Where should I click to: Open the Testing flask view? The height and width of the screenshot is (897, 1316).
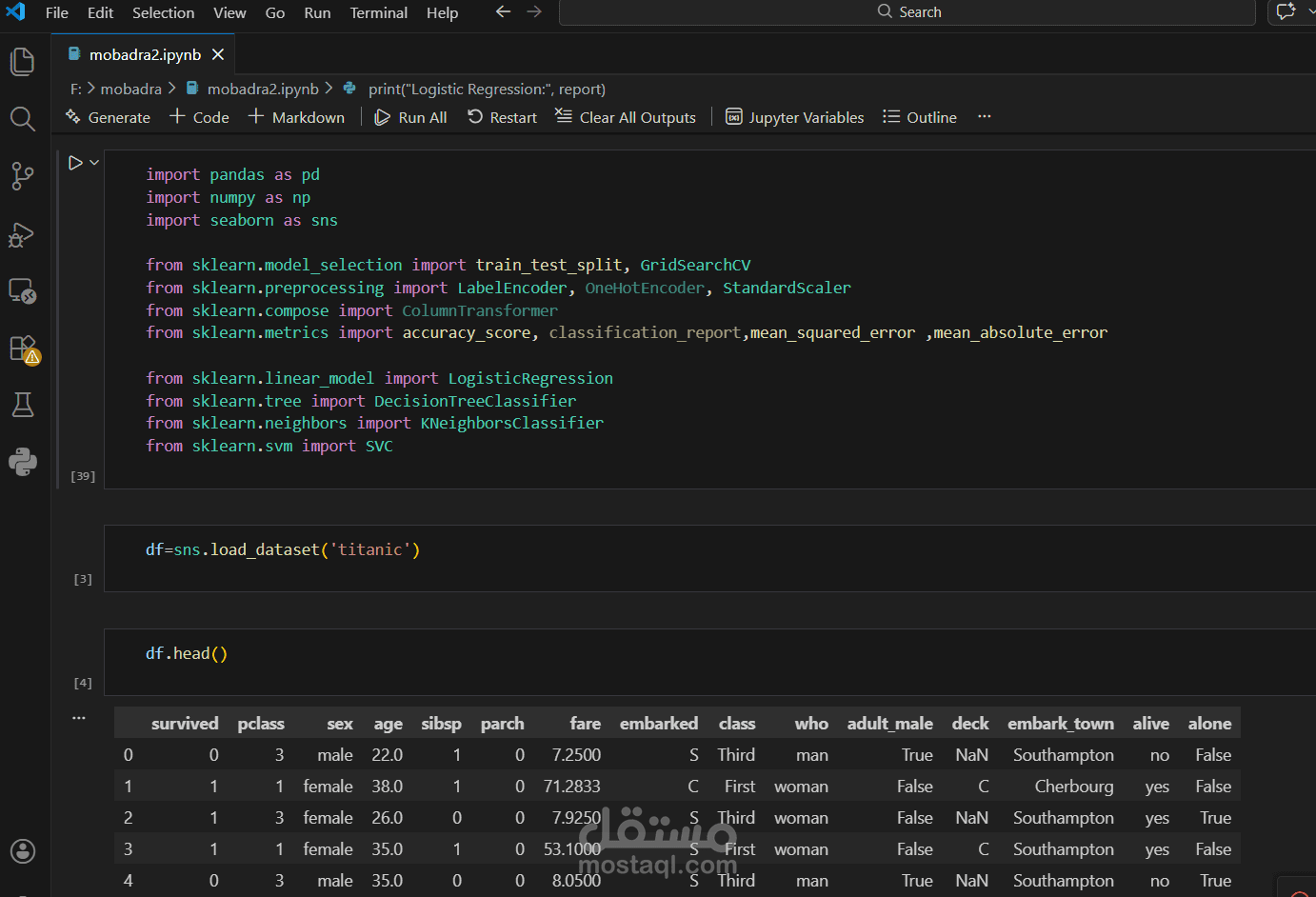(x=22, y=405)
